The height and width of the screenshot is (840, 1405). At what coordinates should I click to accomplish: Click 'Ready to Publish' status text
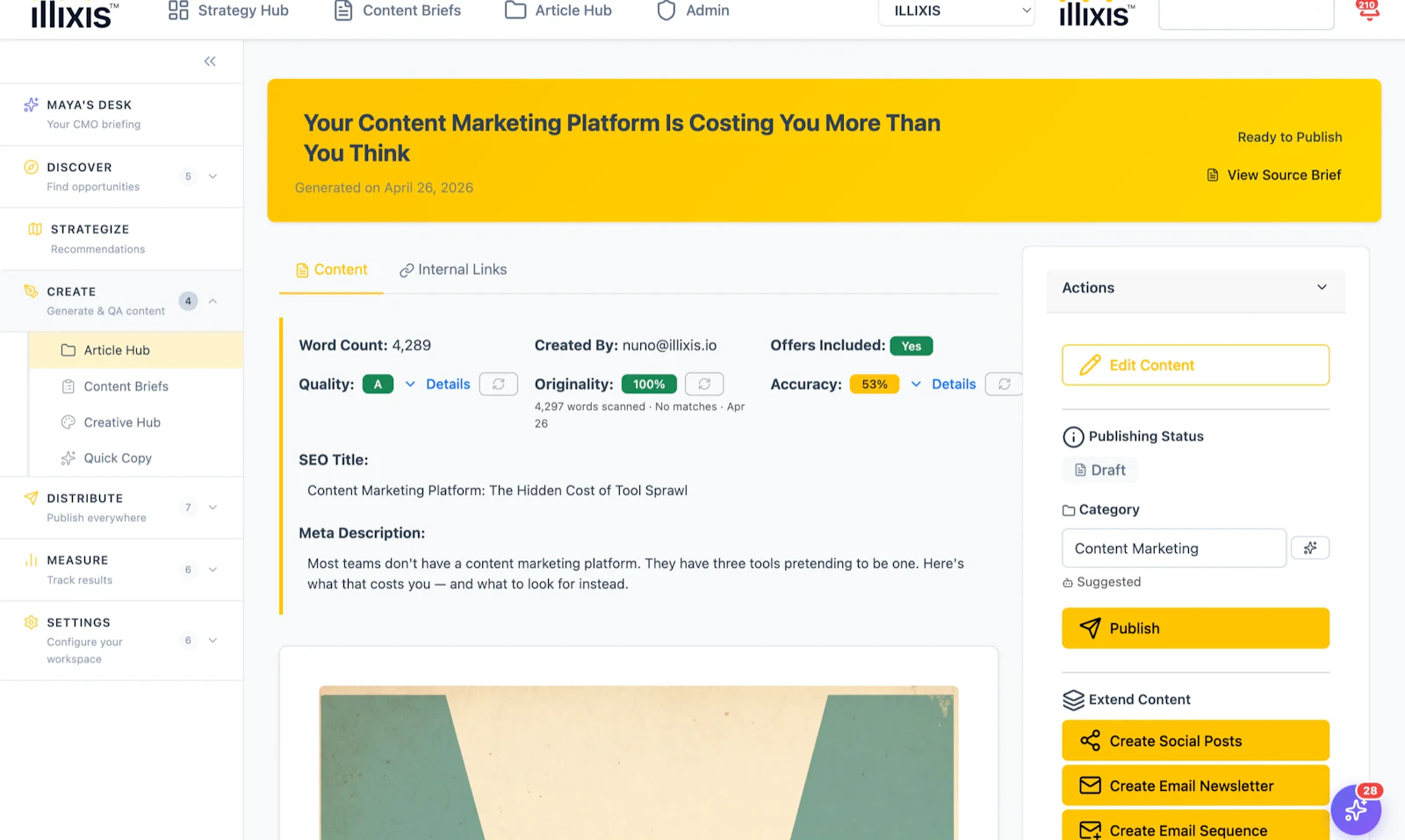pos(1290,137)
